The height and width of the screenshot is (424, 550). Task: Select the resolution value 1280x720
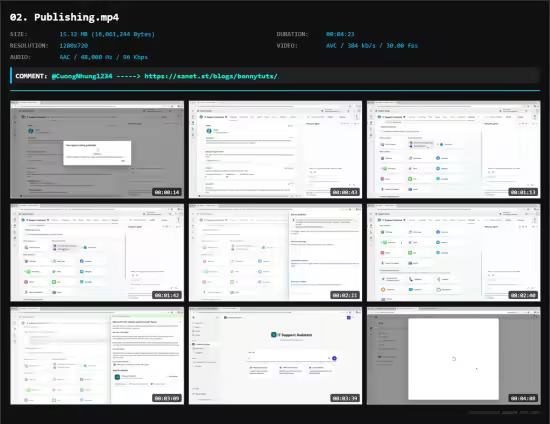tap(74, 46)
